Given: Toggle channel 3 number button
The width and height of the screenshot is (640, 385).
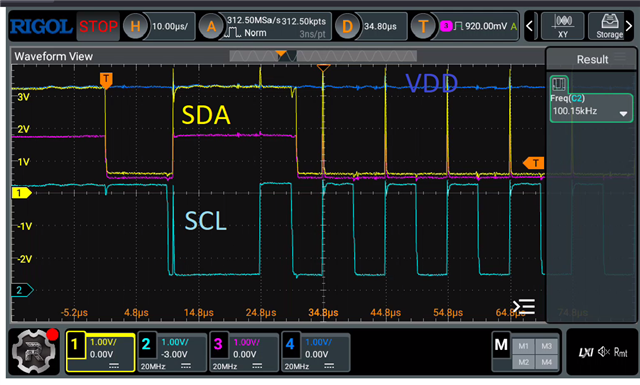Looking at the screenshot, I should 218,345.
